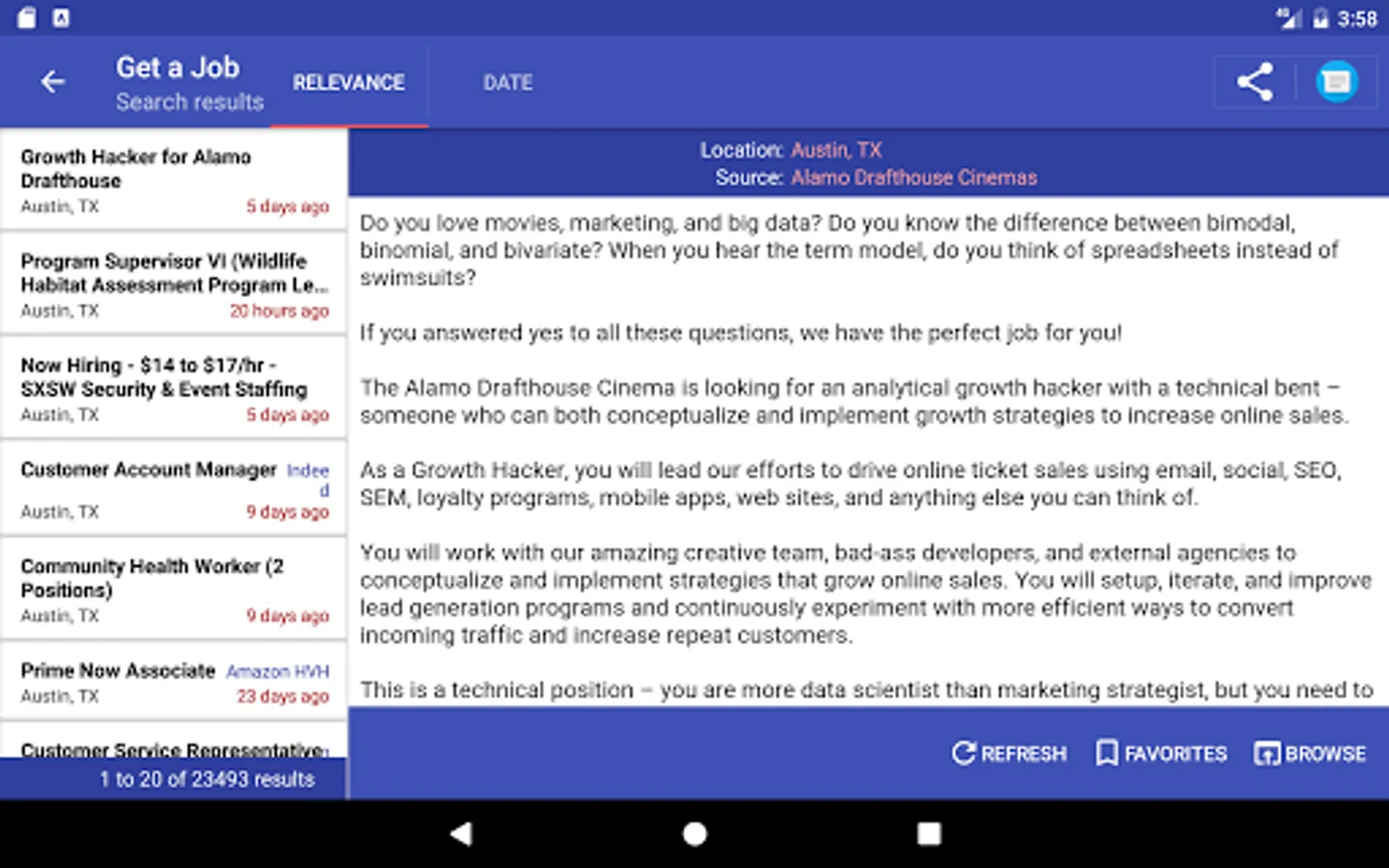Tap the signal strength icon in status bar

(x=1289, y=18)
